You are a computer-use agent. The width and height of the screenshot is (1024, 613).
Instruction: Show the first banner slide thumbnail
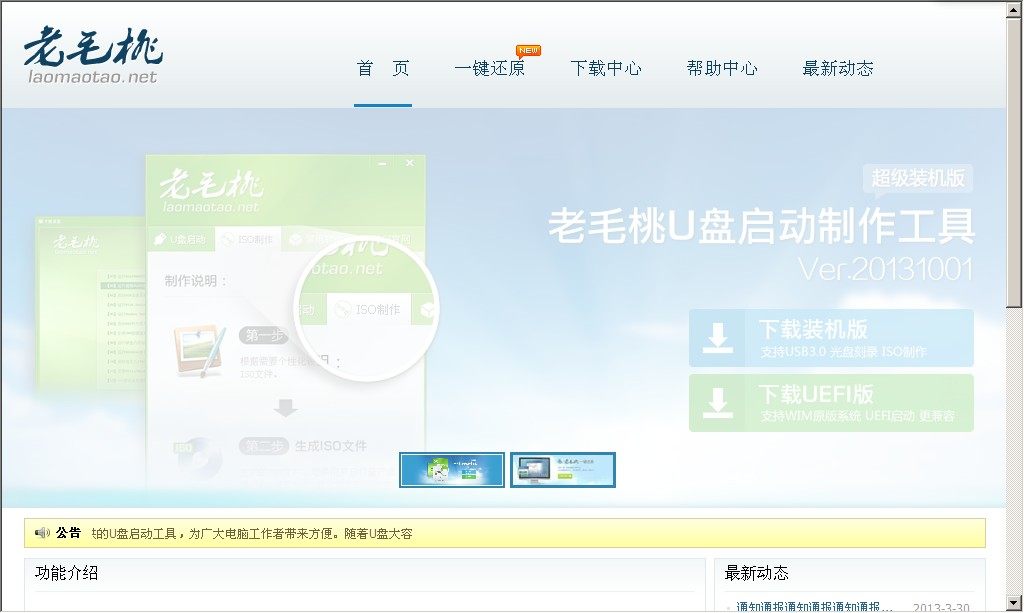coord(452,470)
